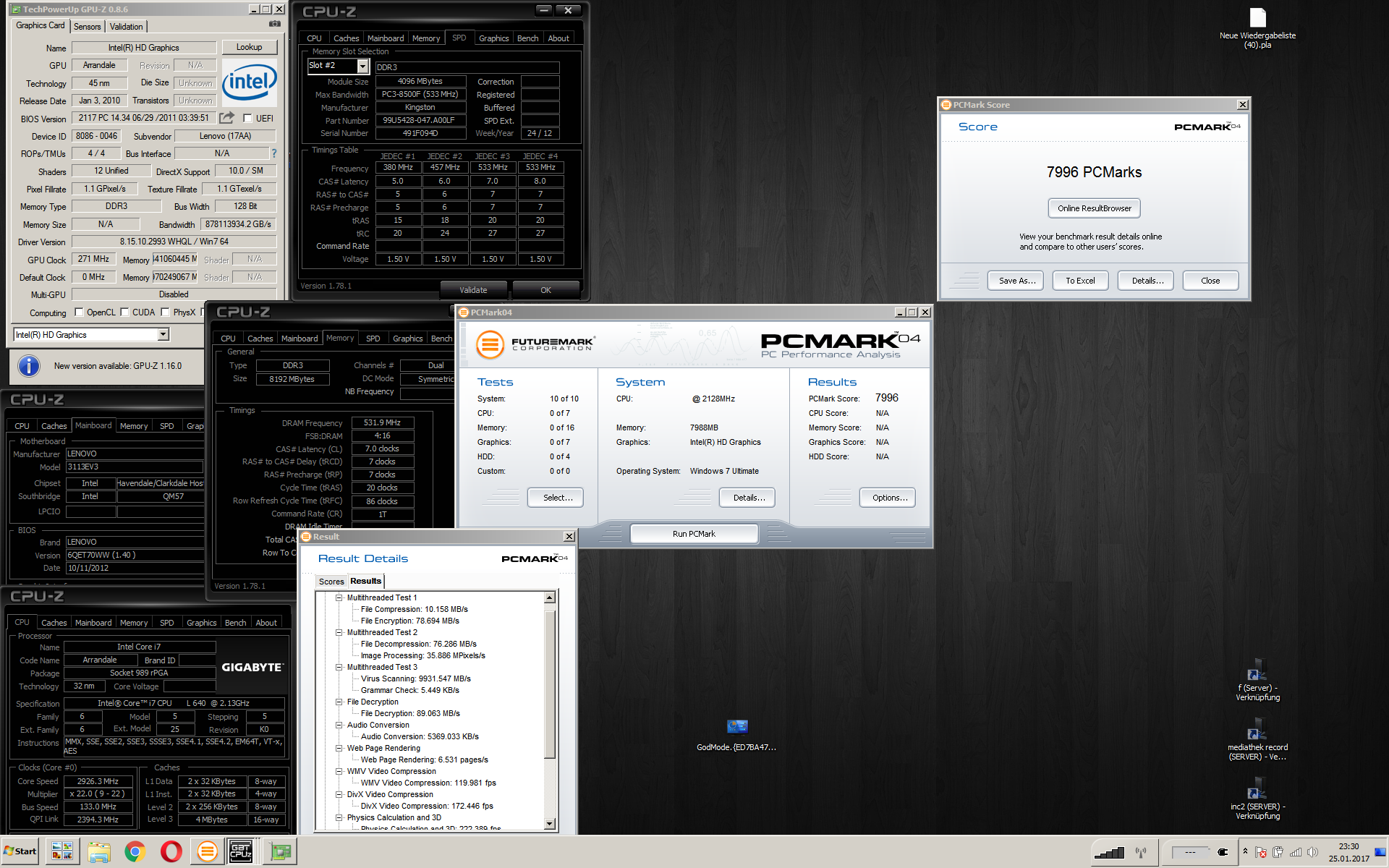
Task: Click the CPU-Z taskbar icon
Action: pos(241,852)
